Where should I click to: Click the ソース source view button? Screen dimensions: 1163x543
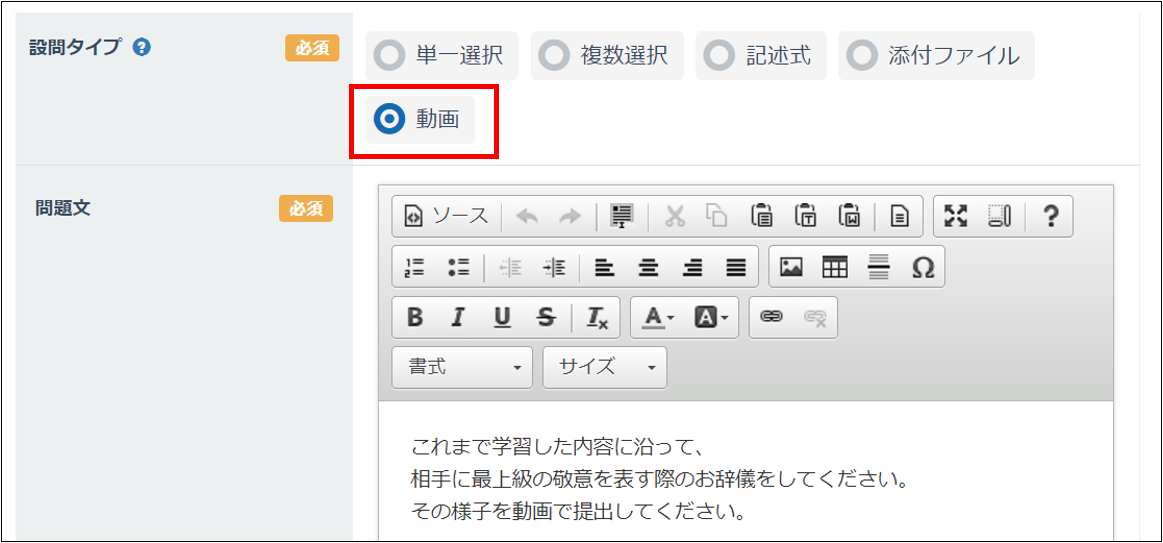pos(447,216)
